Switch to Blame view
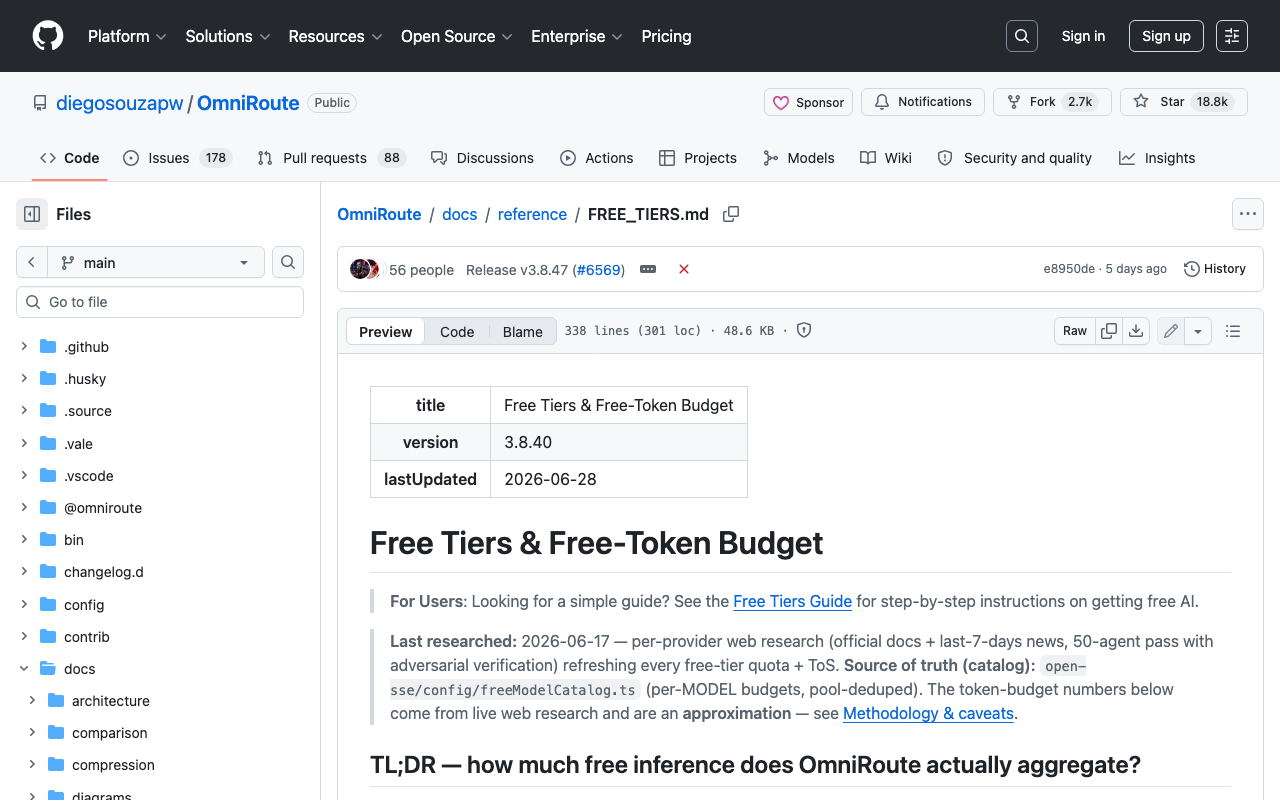Image resolution: width=1280 pixels, height=800 pixels. pos(522,332)
